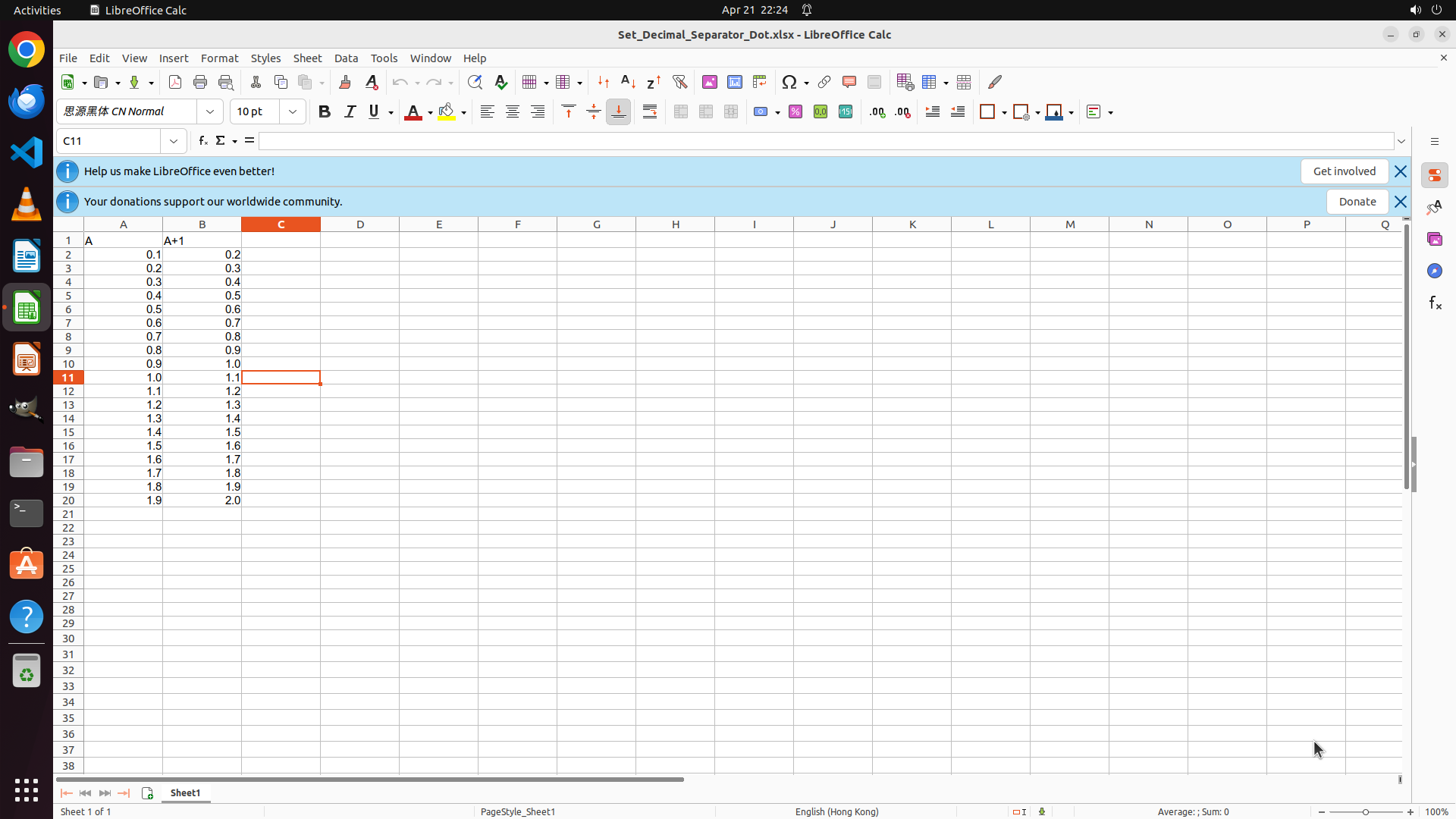
Task: Insert a chart using toolbar icon
Action: 734,82
